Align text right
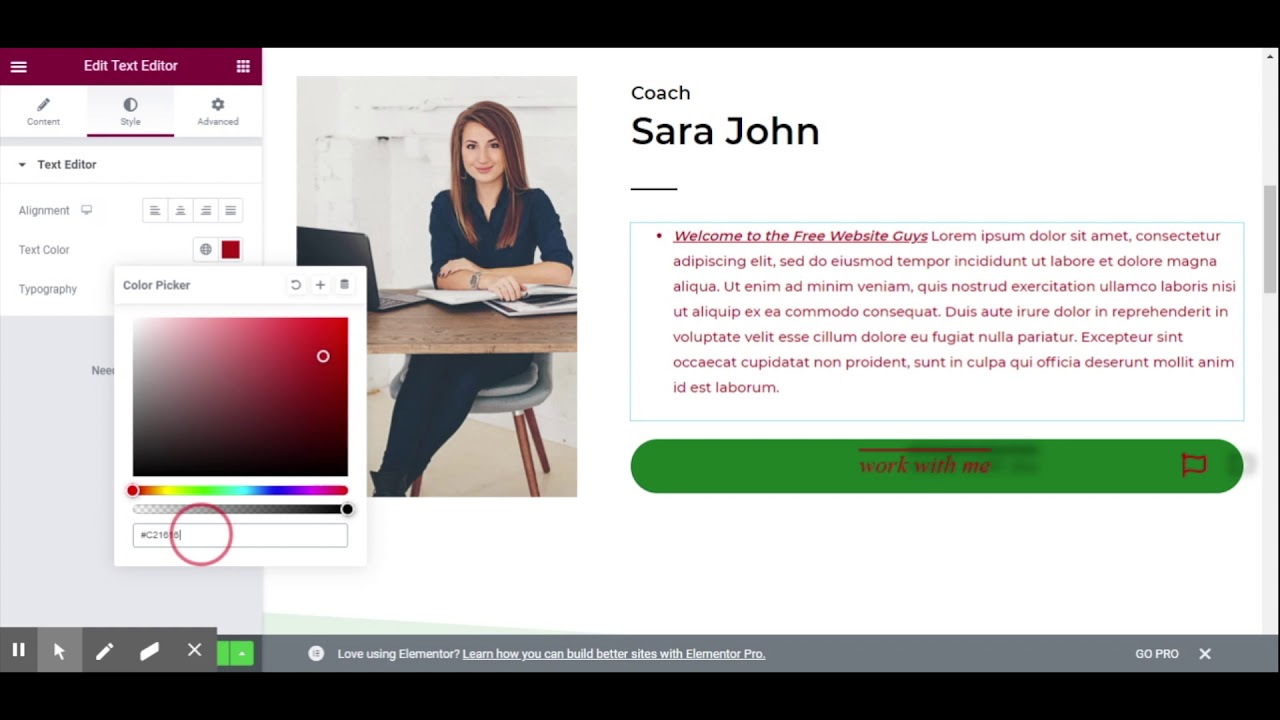The width and height of the screenshot is (1280, 720). coord(206,210)
